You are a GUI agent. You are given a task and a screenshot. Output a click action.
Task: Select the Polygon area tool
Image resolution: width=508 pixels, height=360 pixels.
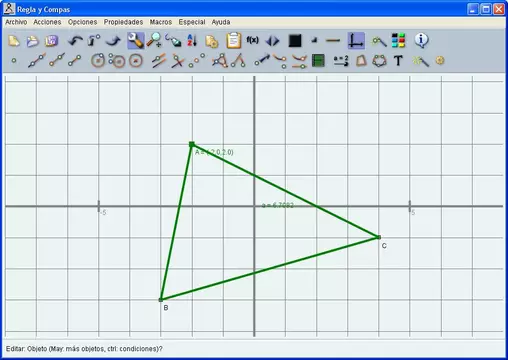361,61
